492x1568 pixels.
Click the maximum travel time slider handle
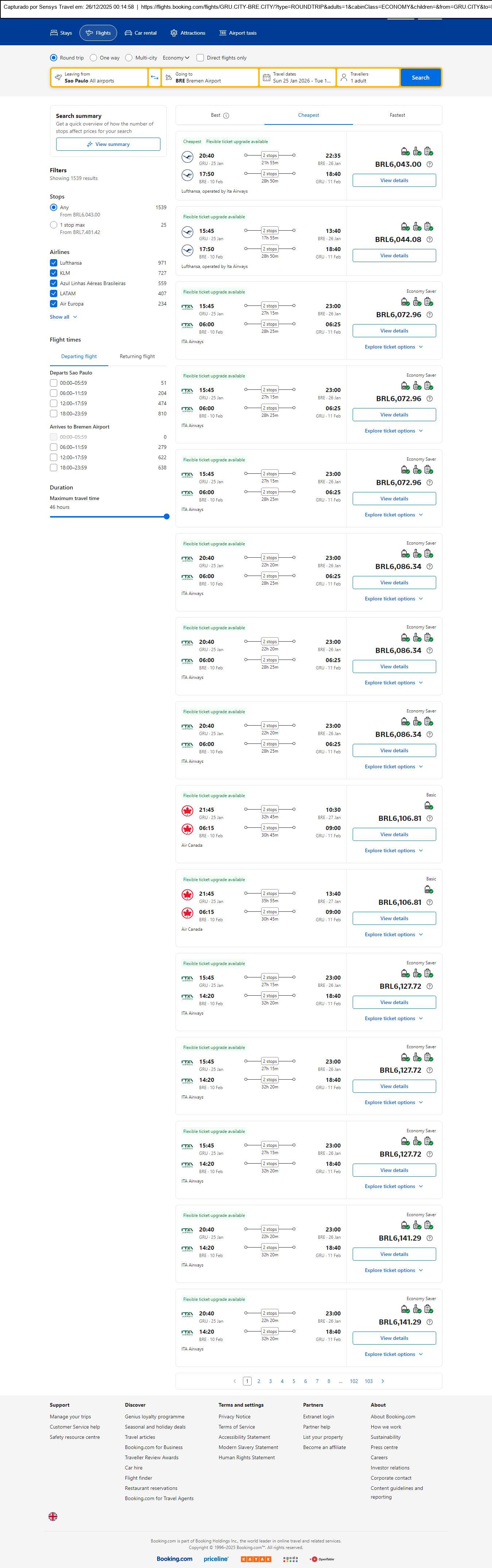[x=167, y=516]
